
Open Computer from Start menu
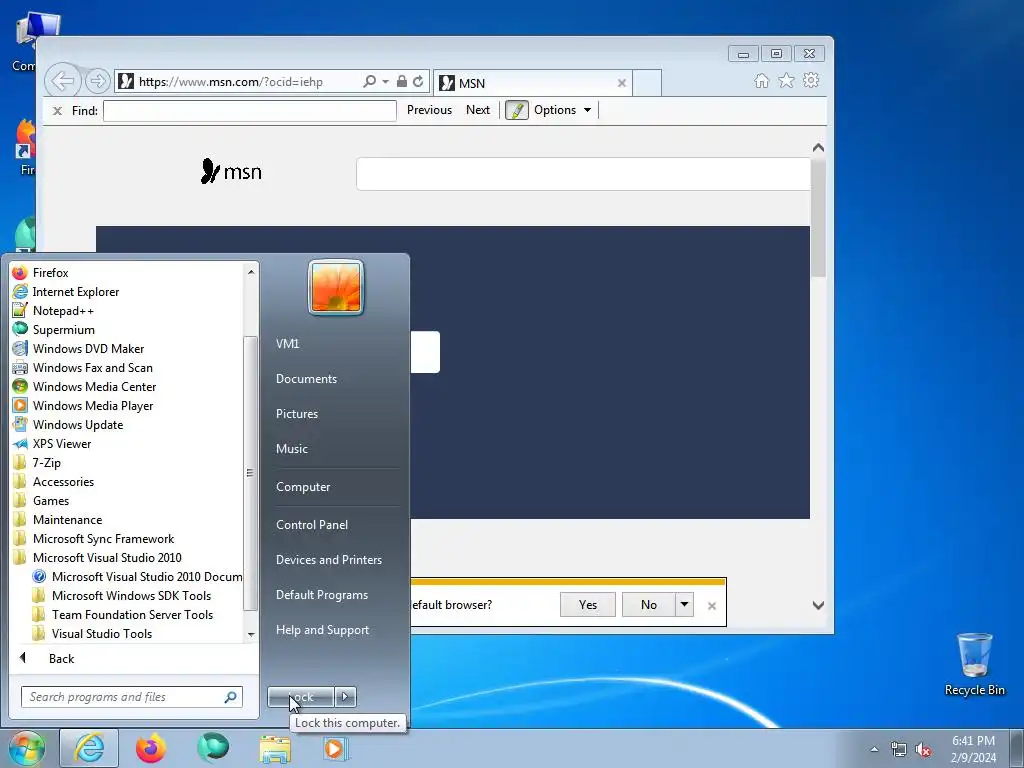303,487
